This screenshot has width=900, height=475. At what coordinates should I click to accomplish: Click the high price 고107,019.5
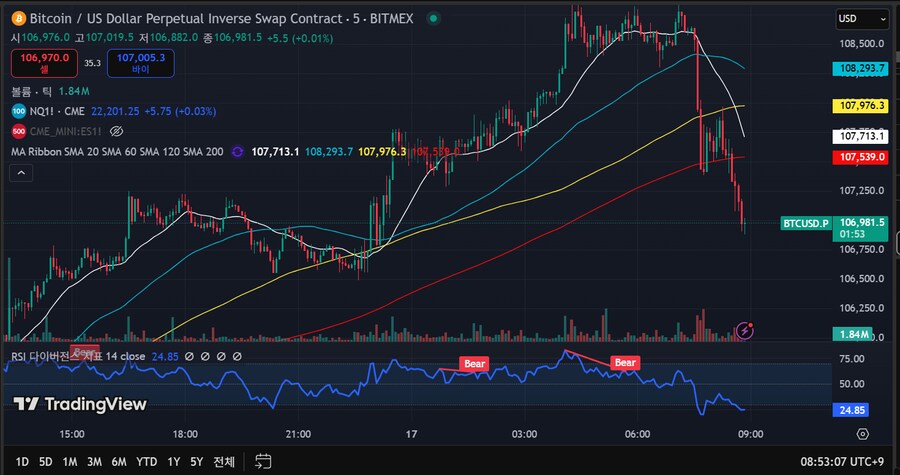point(105,38)
